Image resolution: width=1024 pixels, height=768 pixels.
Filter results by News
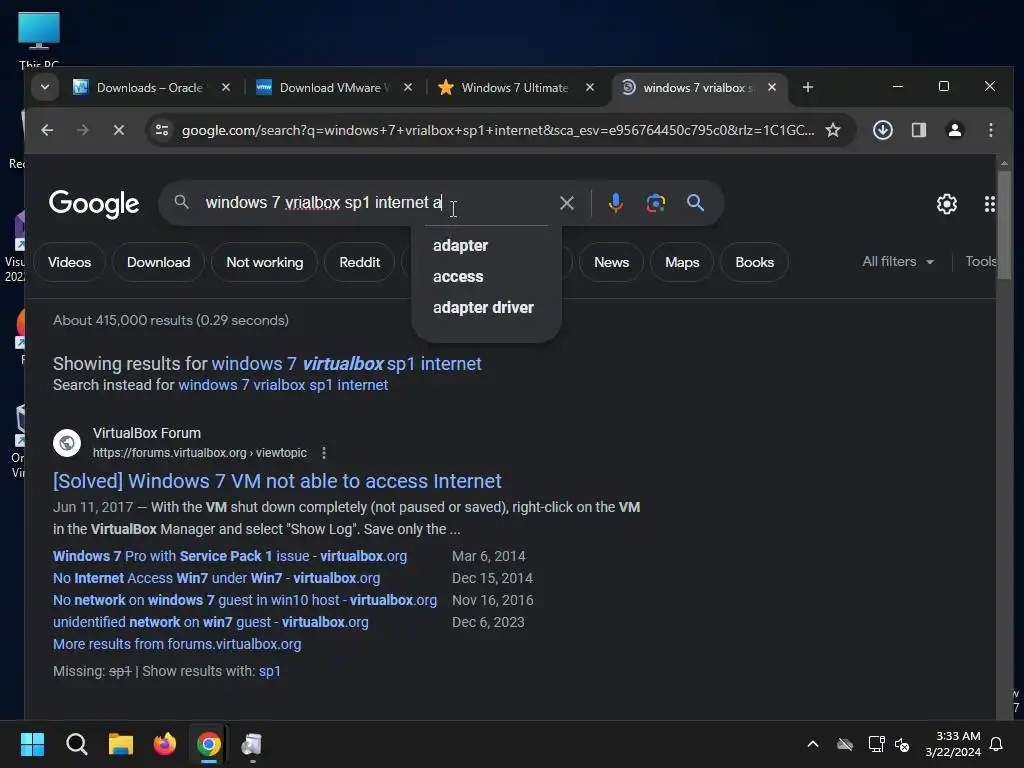pyautogui.click(x=611, y=262)
